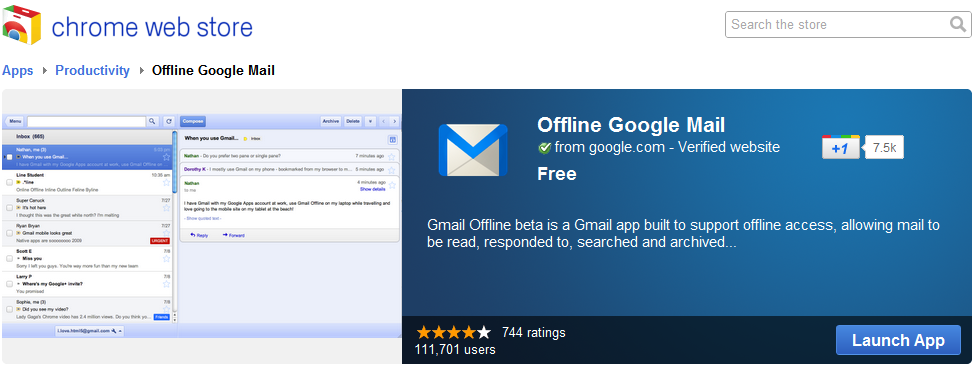973x365 pixels.
Task: Click the chrome web store title text
Action: pyautogui.click(x=152, y=27)
